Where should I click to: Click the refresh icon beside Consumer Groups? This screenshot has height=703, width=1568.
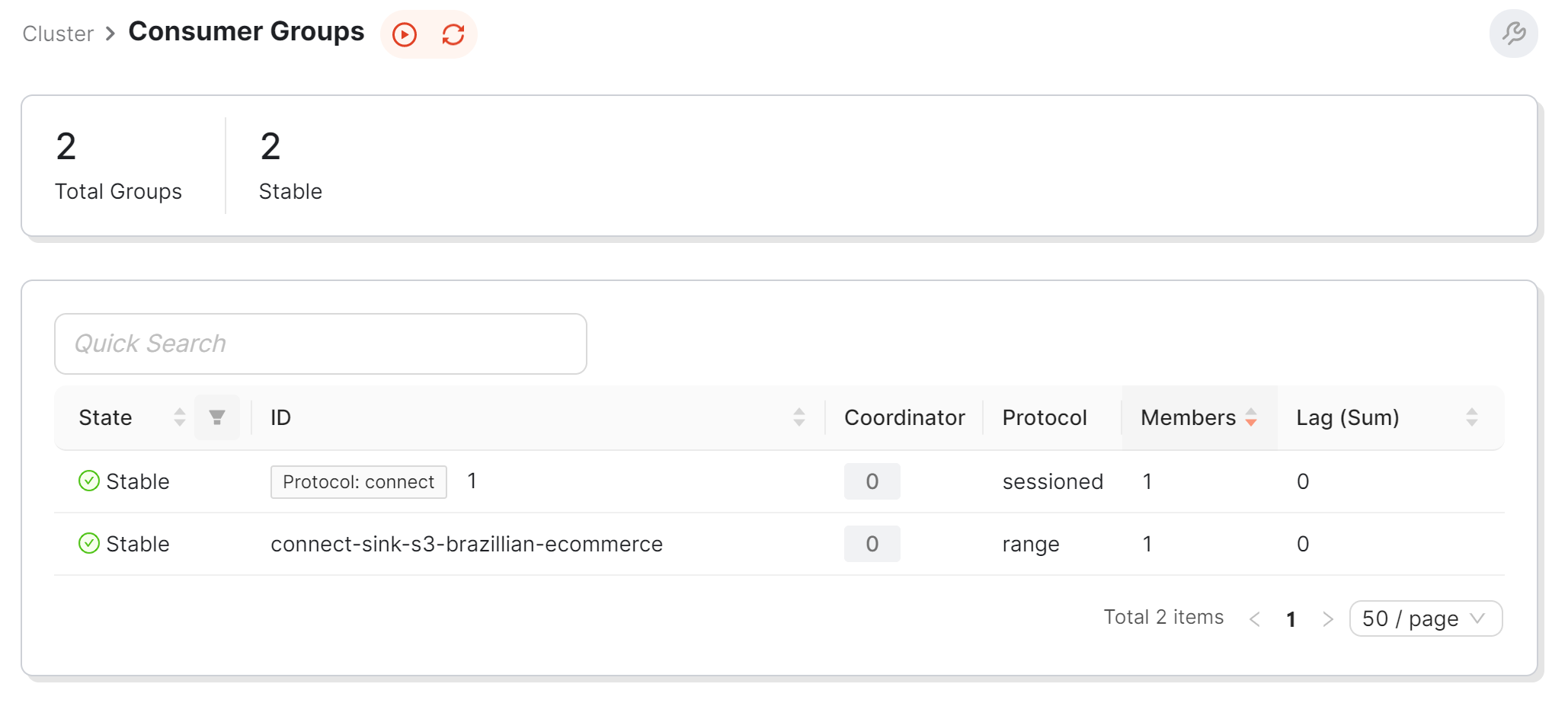(x=453, y=34)
